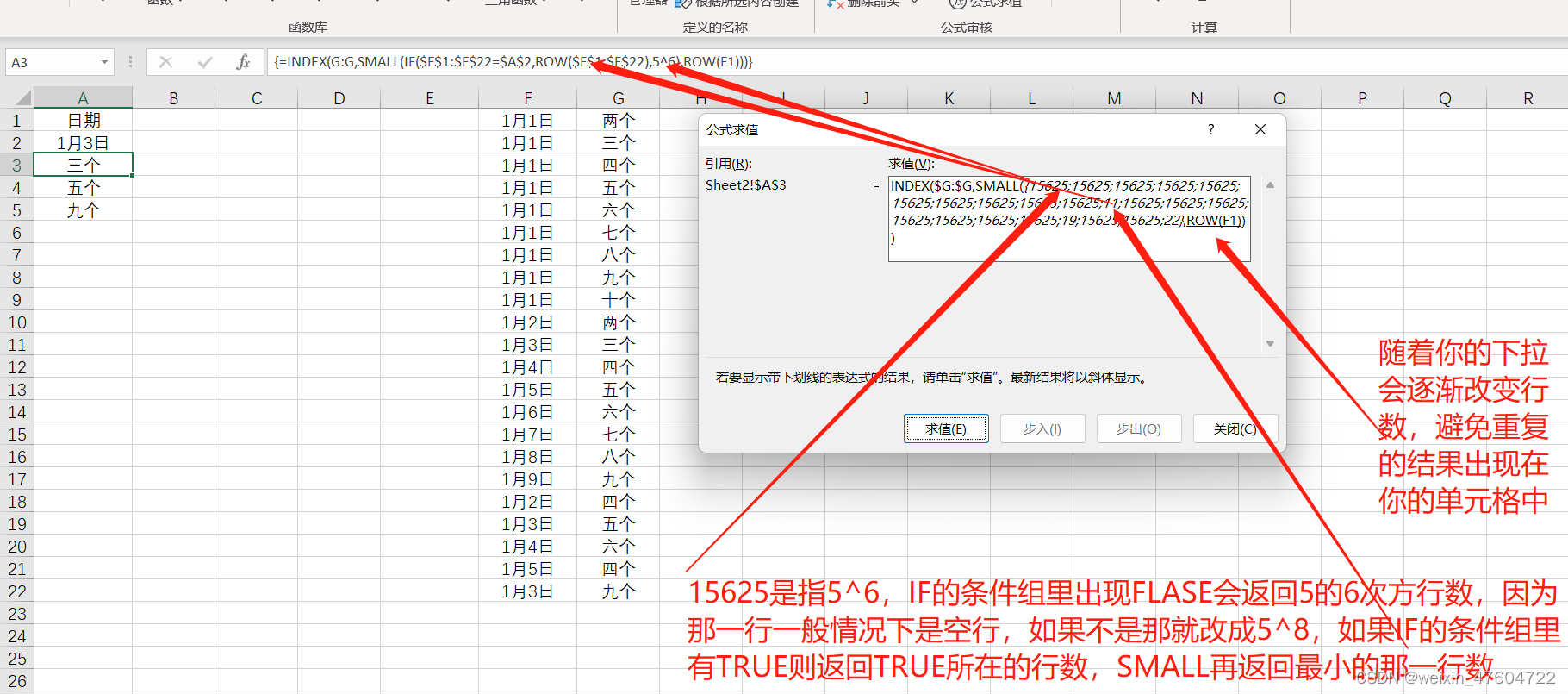1568x694 pixels.
Task: Click the Sheet2!$A$3 reference text
Action: [x=746, y=184]
